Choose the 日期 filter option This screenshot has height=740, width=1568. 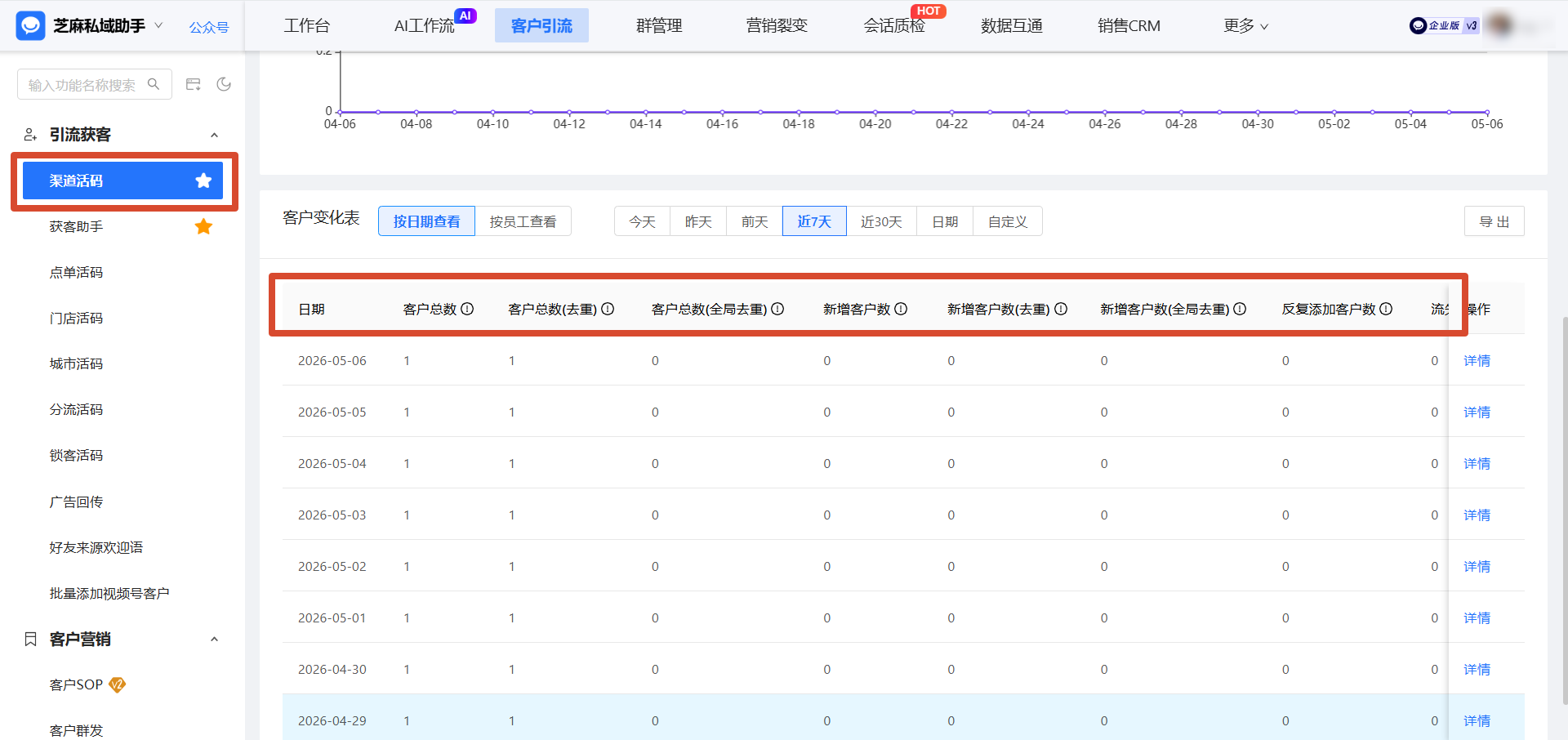pos(945,221)
